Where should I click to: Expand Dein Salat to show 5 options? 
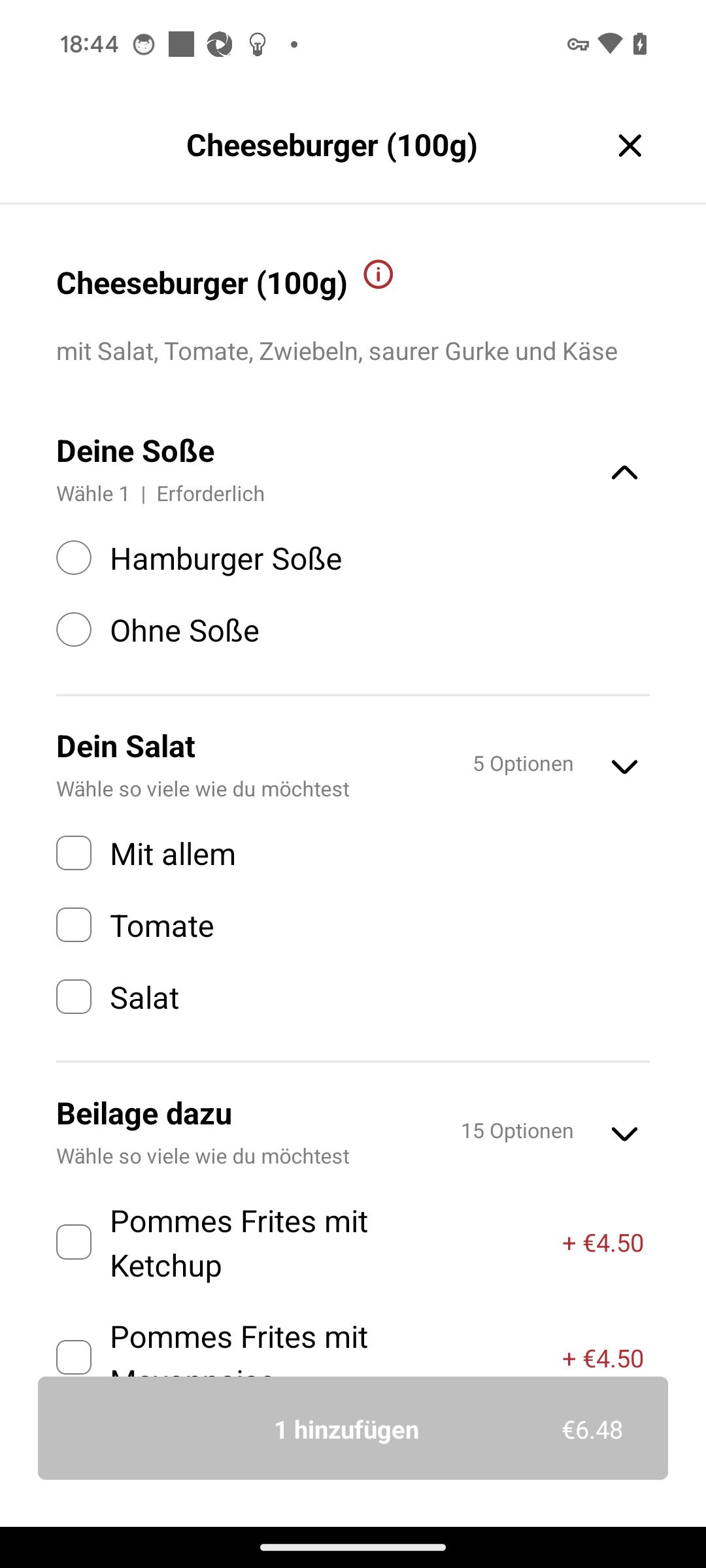coord(624,766)
